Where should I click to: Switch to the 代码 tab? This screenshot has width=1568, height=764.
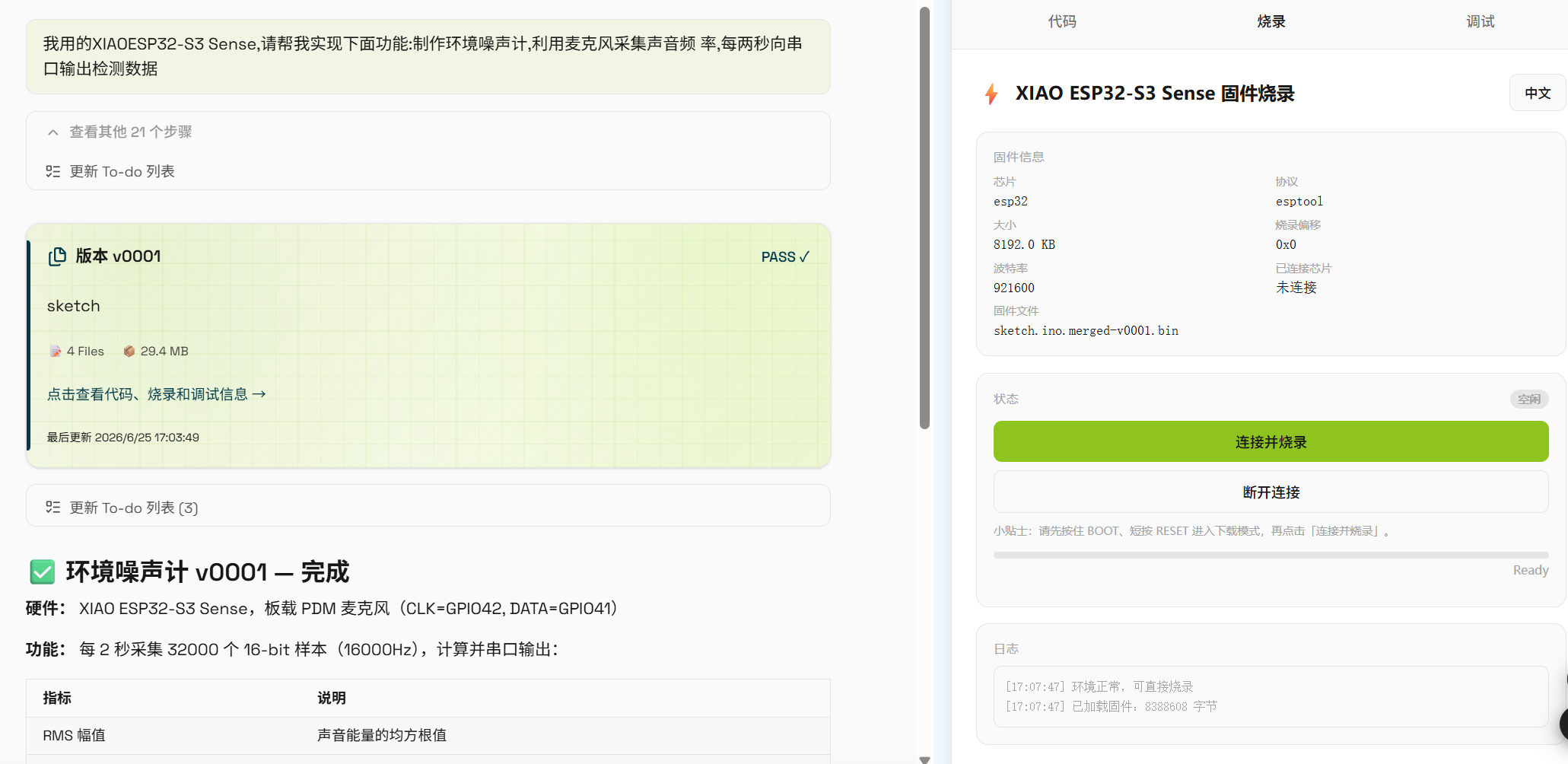pos(1062,22)
